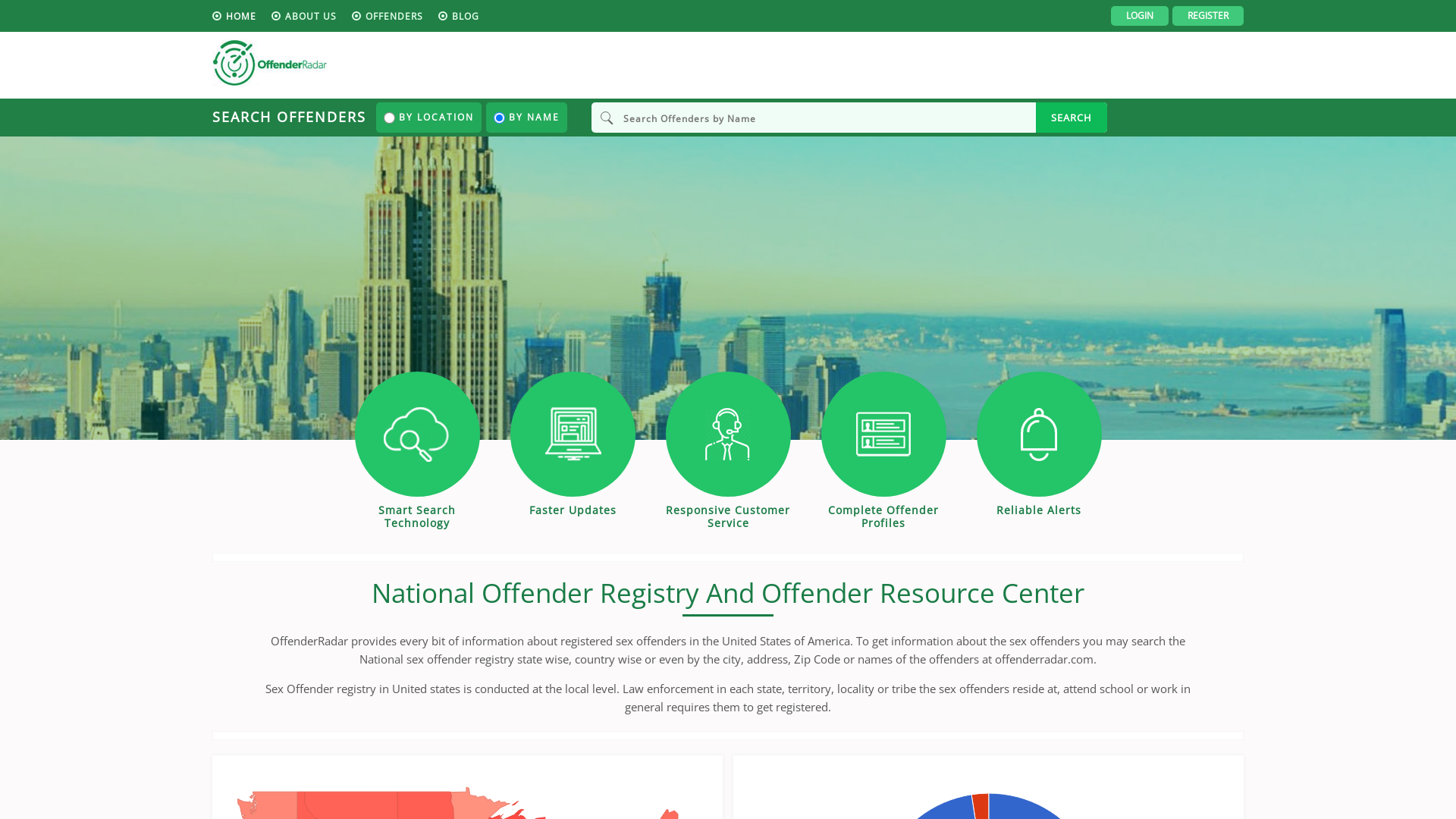Click the magnifier icon in search box
The width and height of the screenshot is (1456, 819).
607,118
